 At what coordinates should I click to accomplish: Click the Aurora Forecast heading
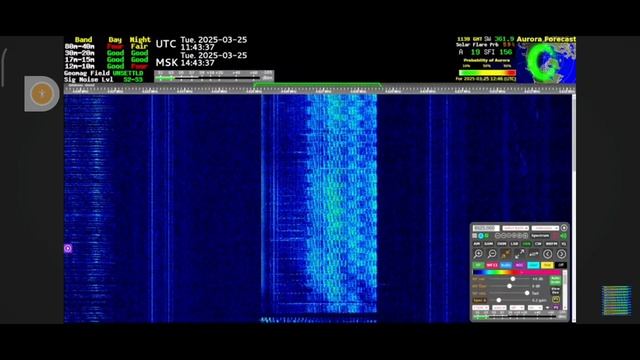pyautogui.click(x=546, y=39)
